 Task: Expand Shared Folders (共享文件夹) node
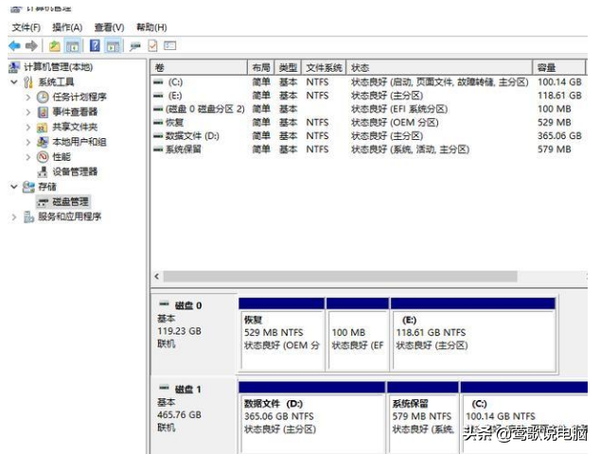(x=28, y=127)
